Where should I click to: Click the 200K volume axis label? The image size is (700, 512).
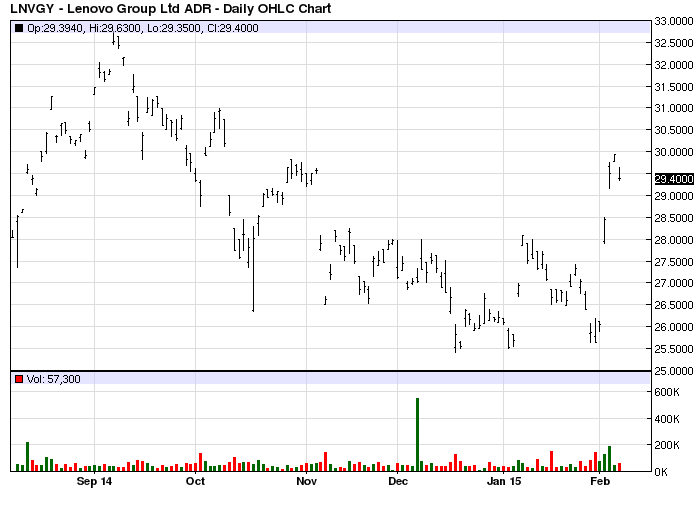(668, 445)
